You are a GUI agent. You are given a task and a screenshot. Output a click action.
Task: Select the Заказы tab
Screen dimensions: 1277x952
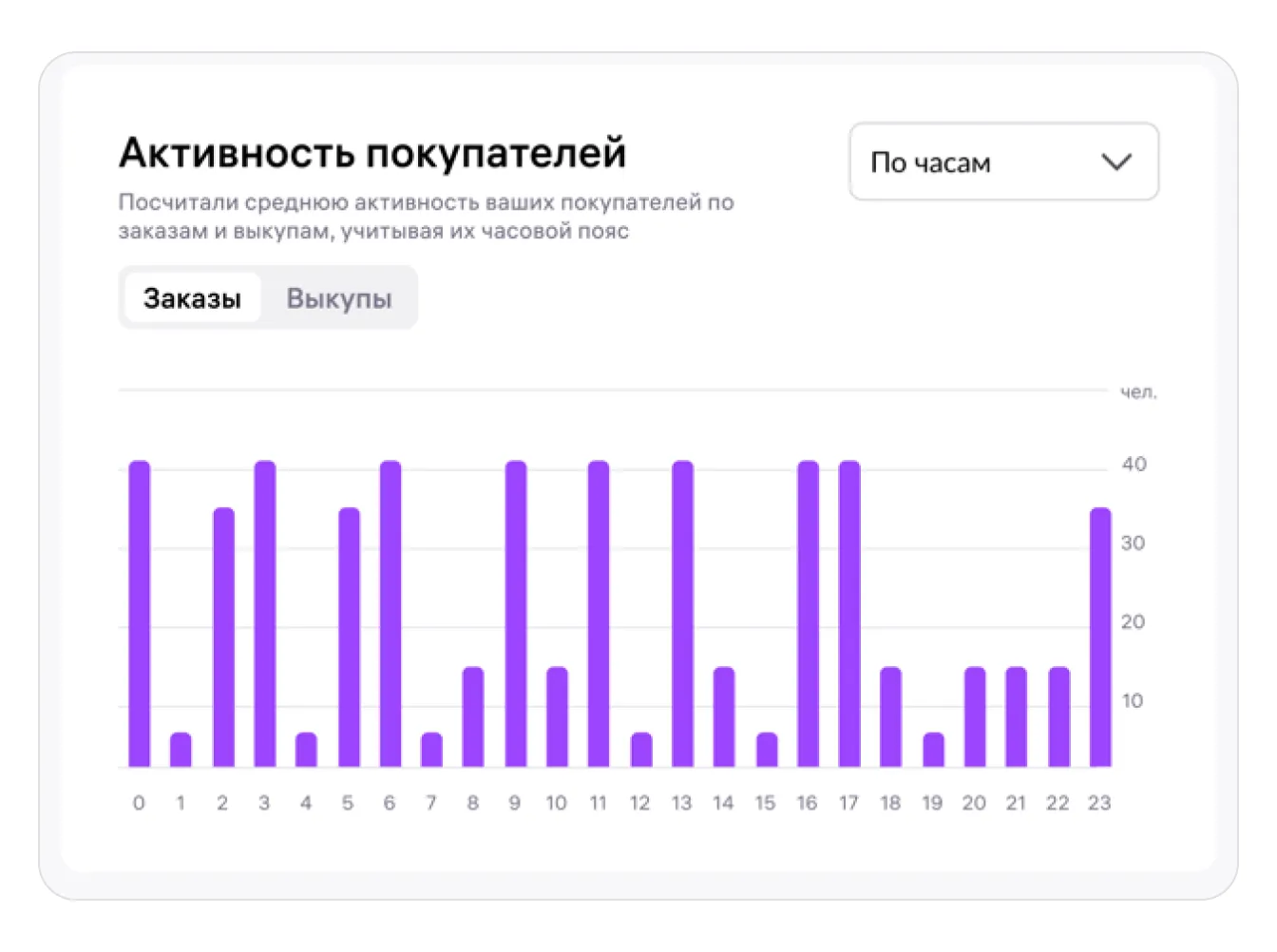click(192, 298)
